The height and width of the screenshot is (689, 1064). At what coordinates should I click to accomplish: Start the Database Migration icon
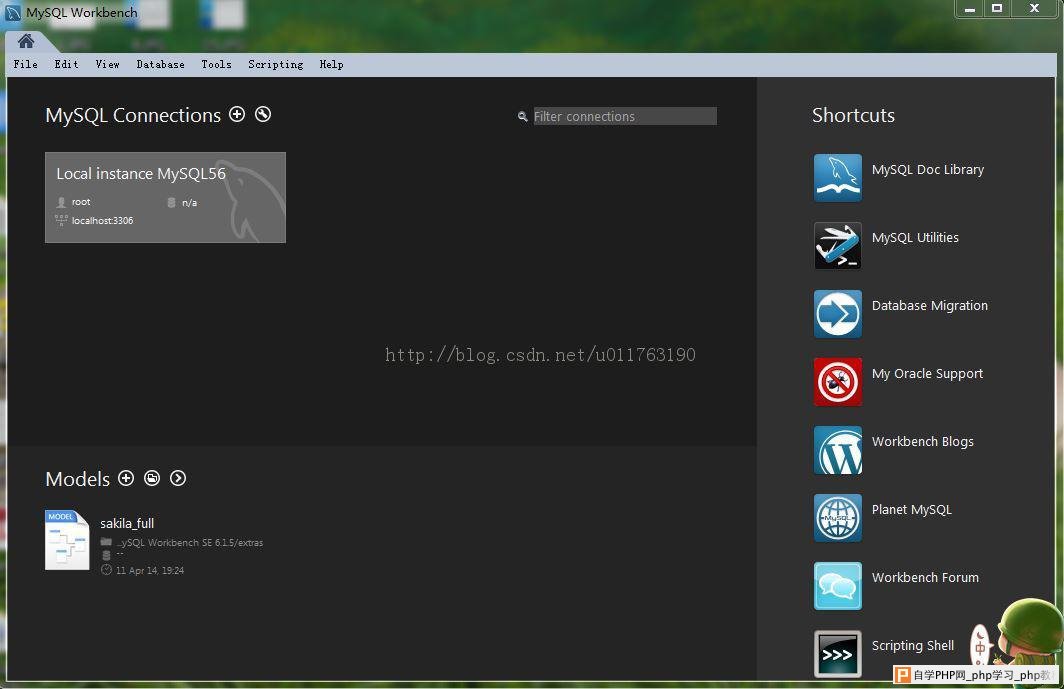(x=838, y=314)
